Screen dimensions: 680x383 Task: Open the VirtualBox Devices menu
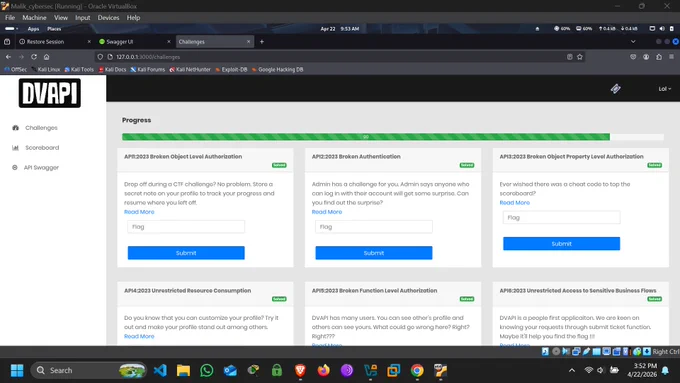point(108,18)
